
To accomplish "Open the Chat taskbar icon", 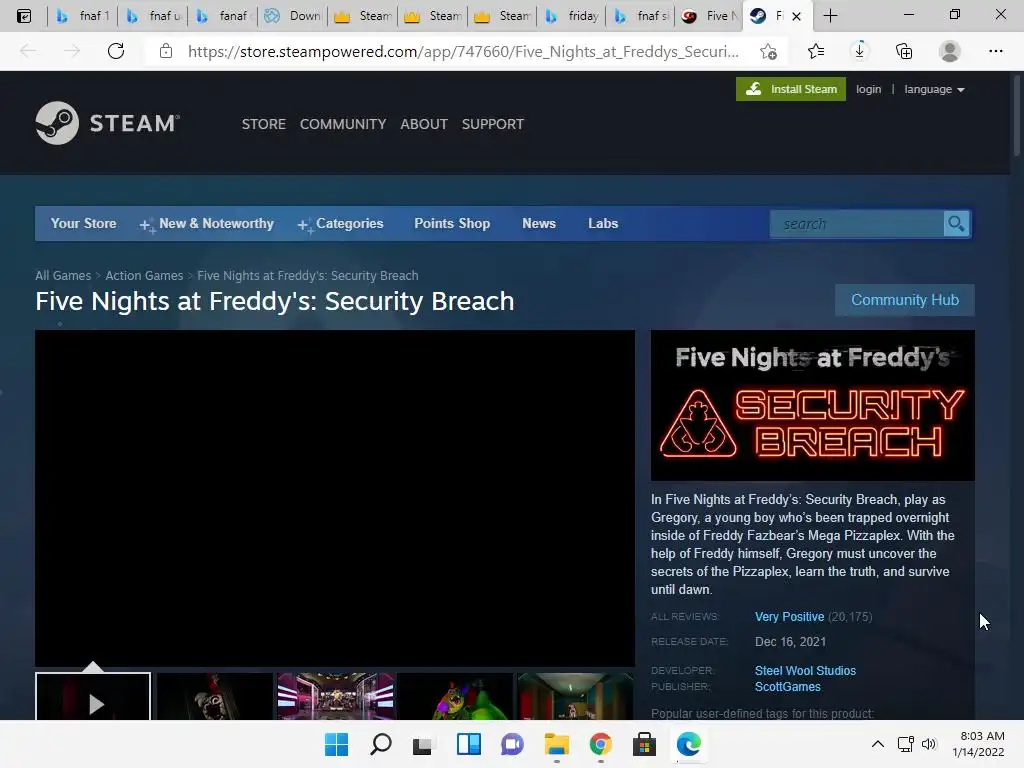I will pos(512,744).
